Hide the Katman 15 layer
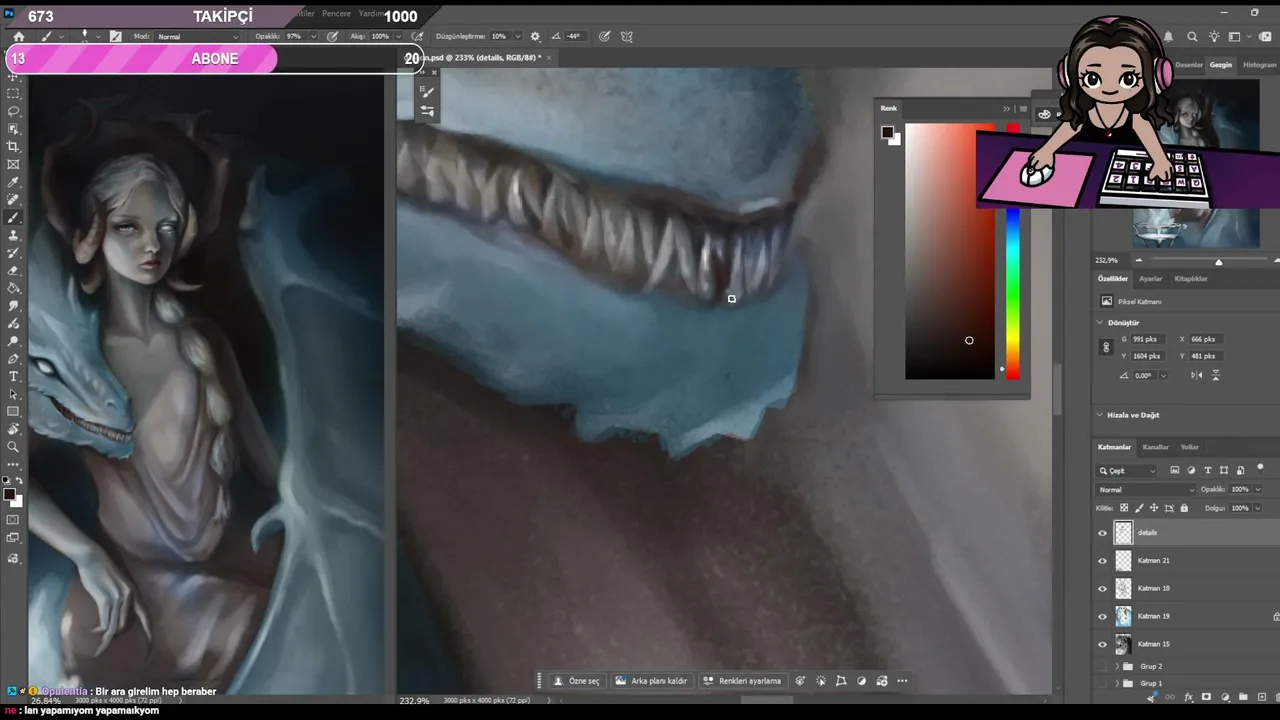Screen dimensions: 1280x720 [x=1103, y=644]
